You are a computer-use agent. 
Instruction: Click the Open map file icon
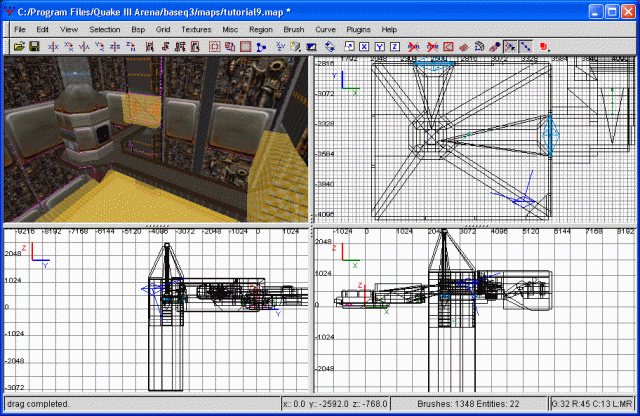19,47
